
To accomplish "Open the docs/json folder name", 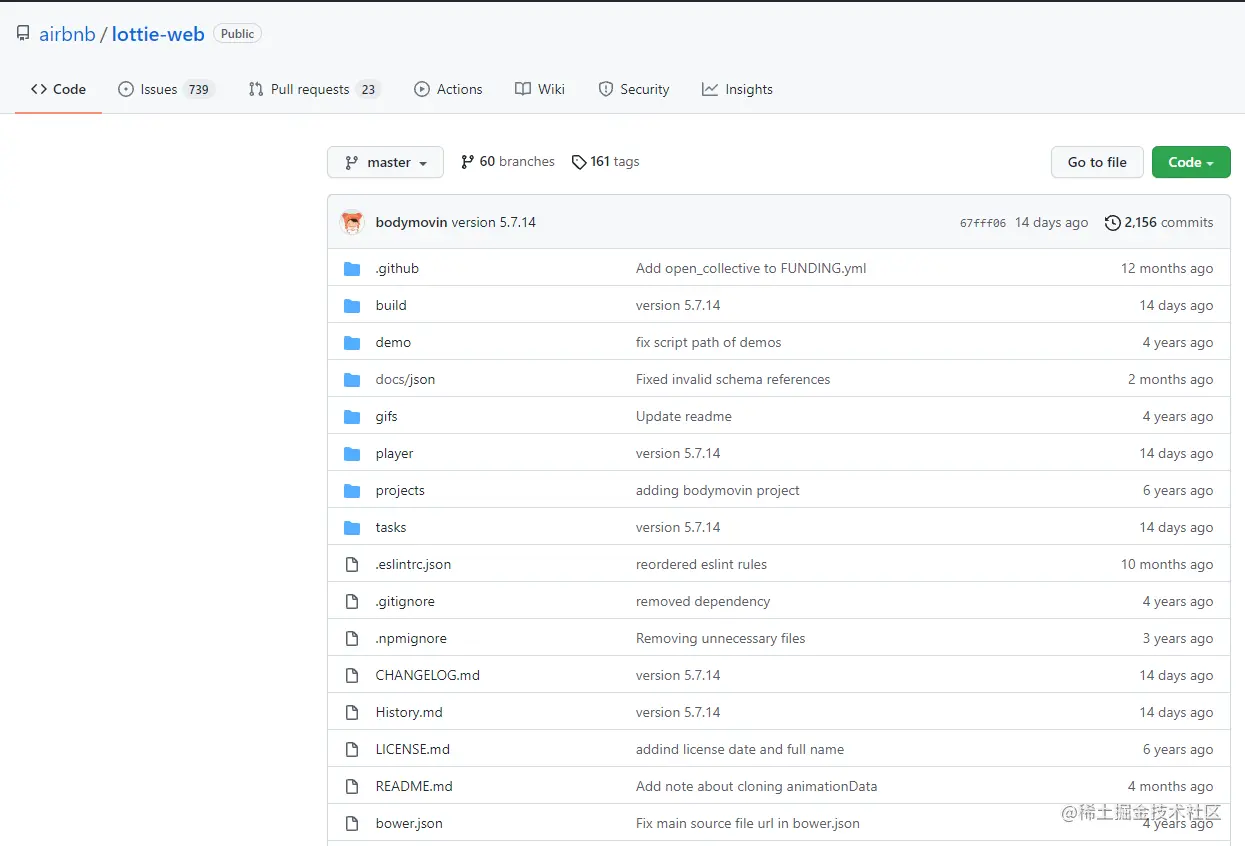I will tap(405, 380).
